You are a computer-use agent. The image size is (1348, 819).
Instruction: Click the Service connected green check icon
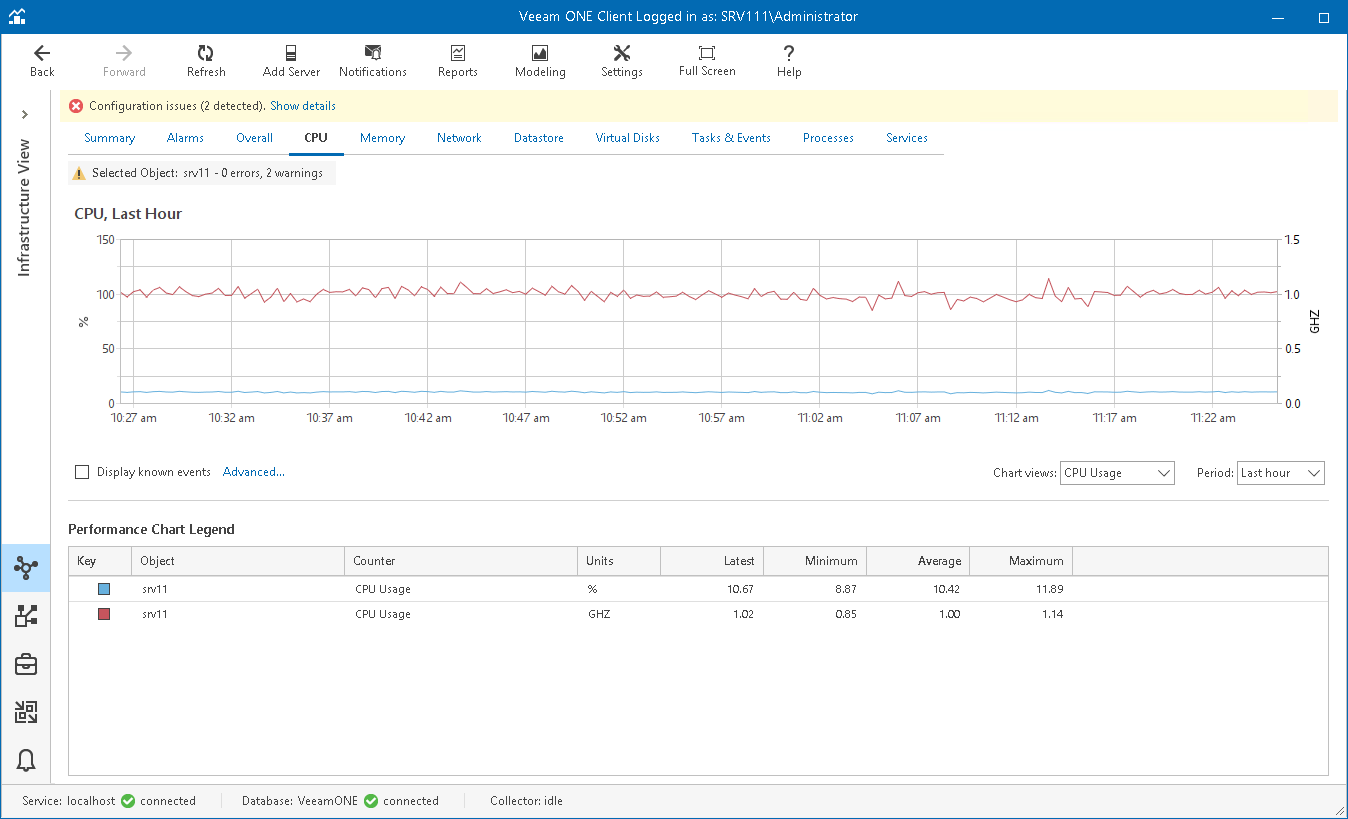click(128, 801)
